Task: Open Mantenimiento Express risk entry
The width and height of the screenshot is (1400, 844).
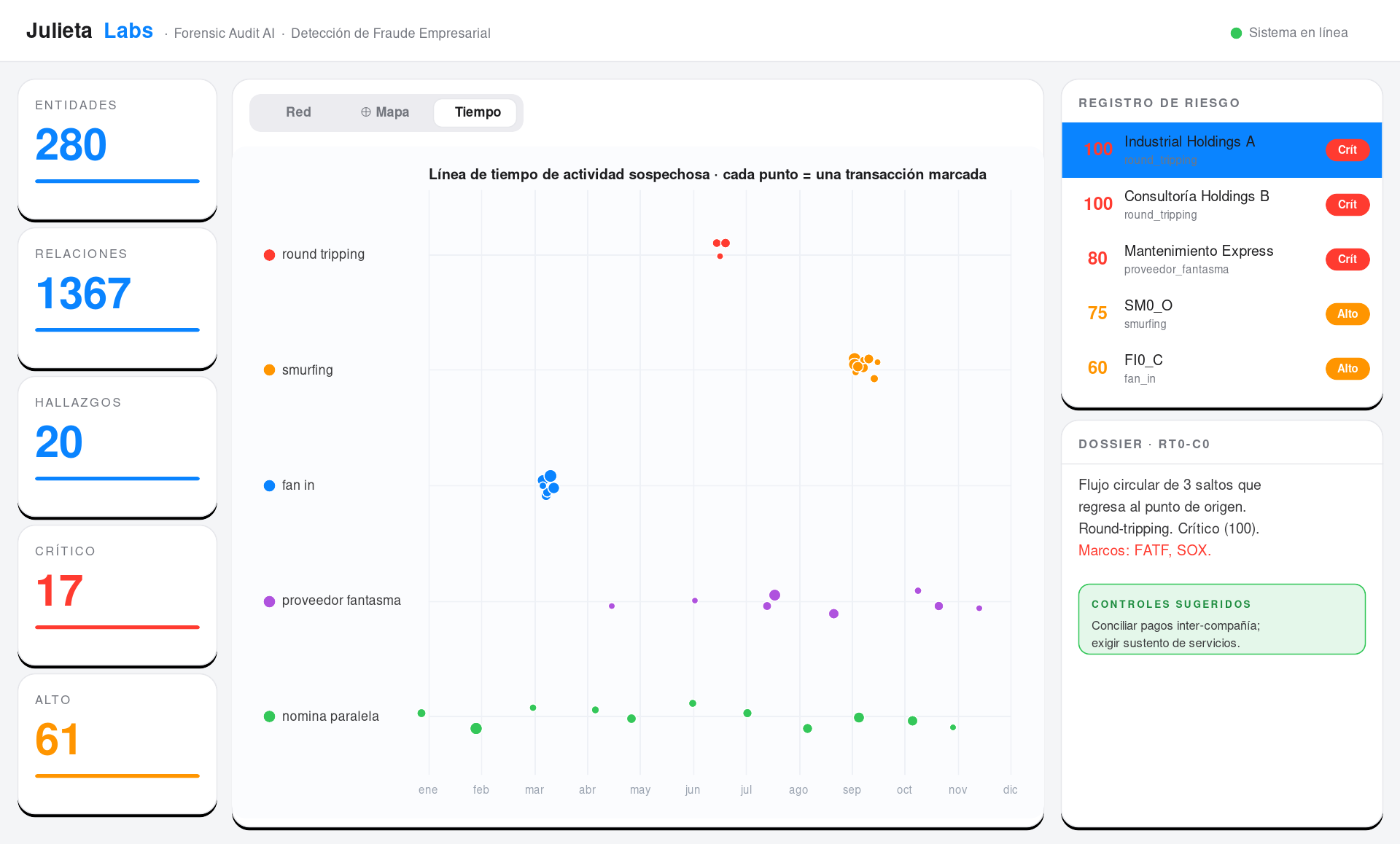Action: tap(1221, 259)
